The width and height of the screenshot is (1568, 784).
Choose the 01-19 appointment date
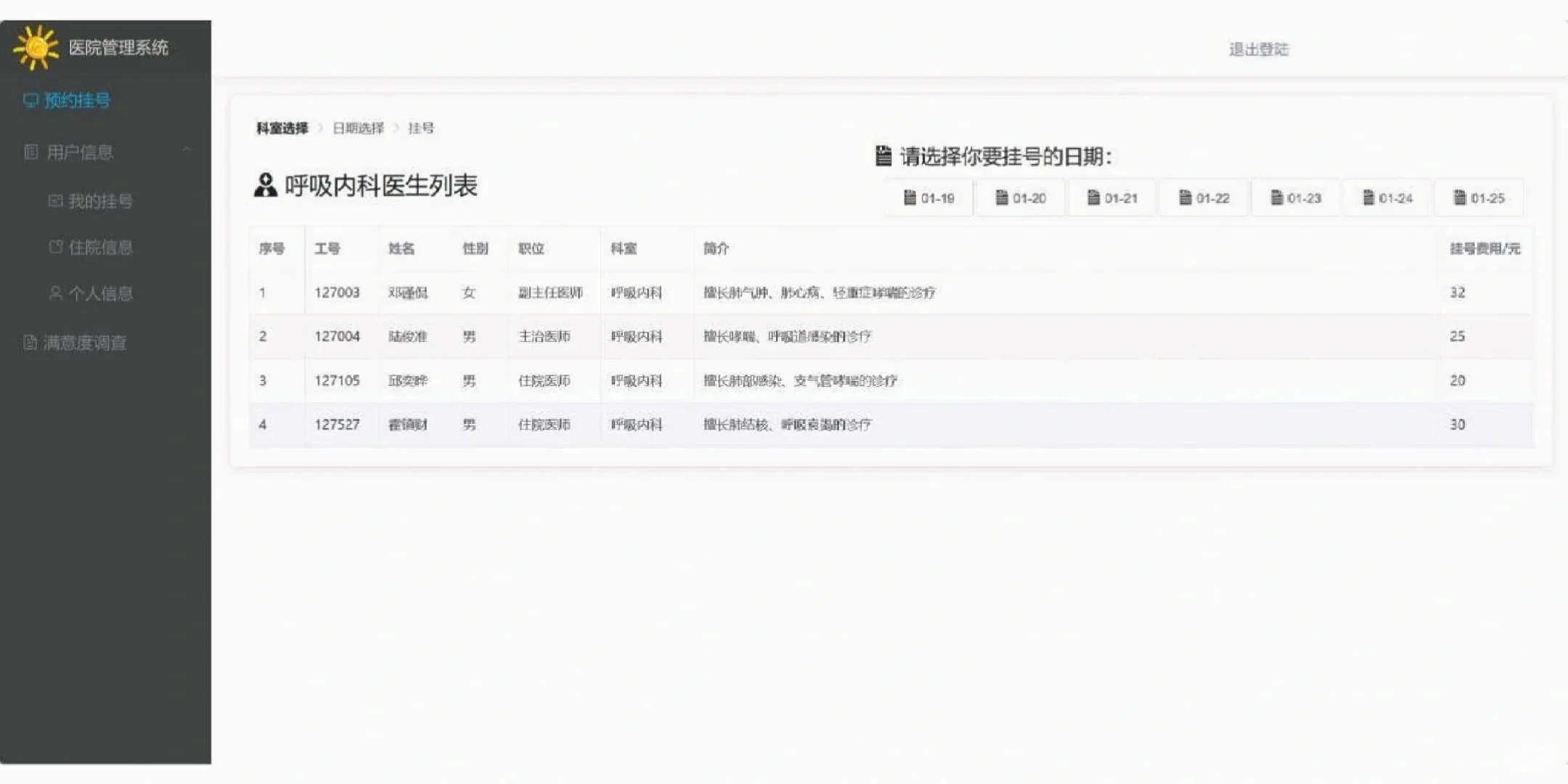[929, 197]
